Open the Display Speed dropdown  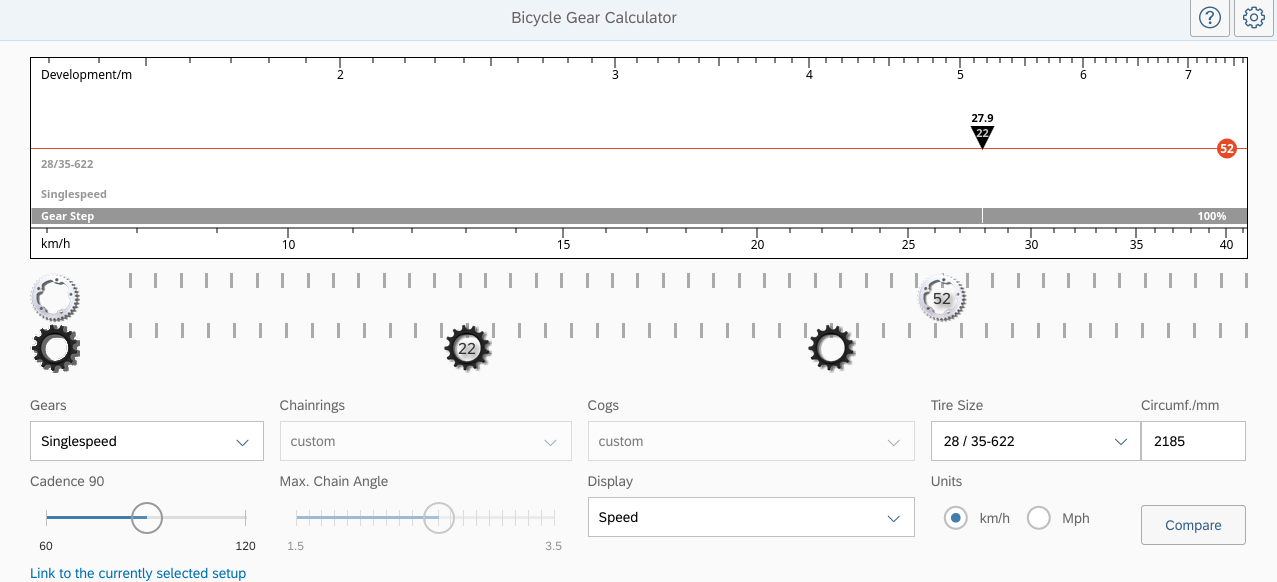point(750,517)
